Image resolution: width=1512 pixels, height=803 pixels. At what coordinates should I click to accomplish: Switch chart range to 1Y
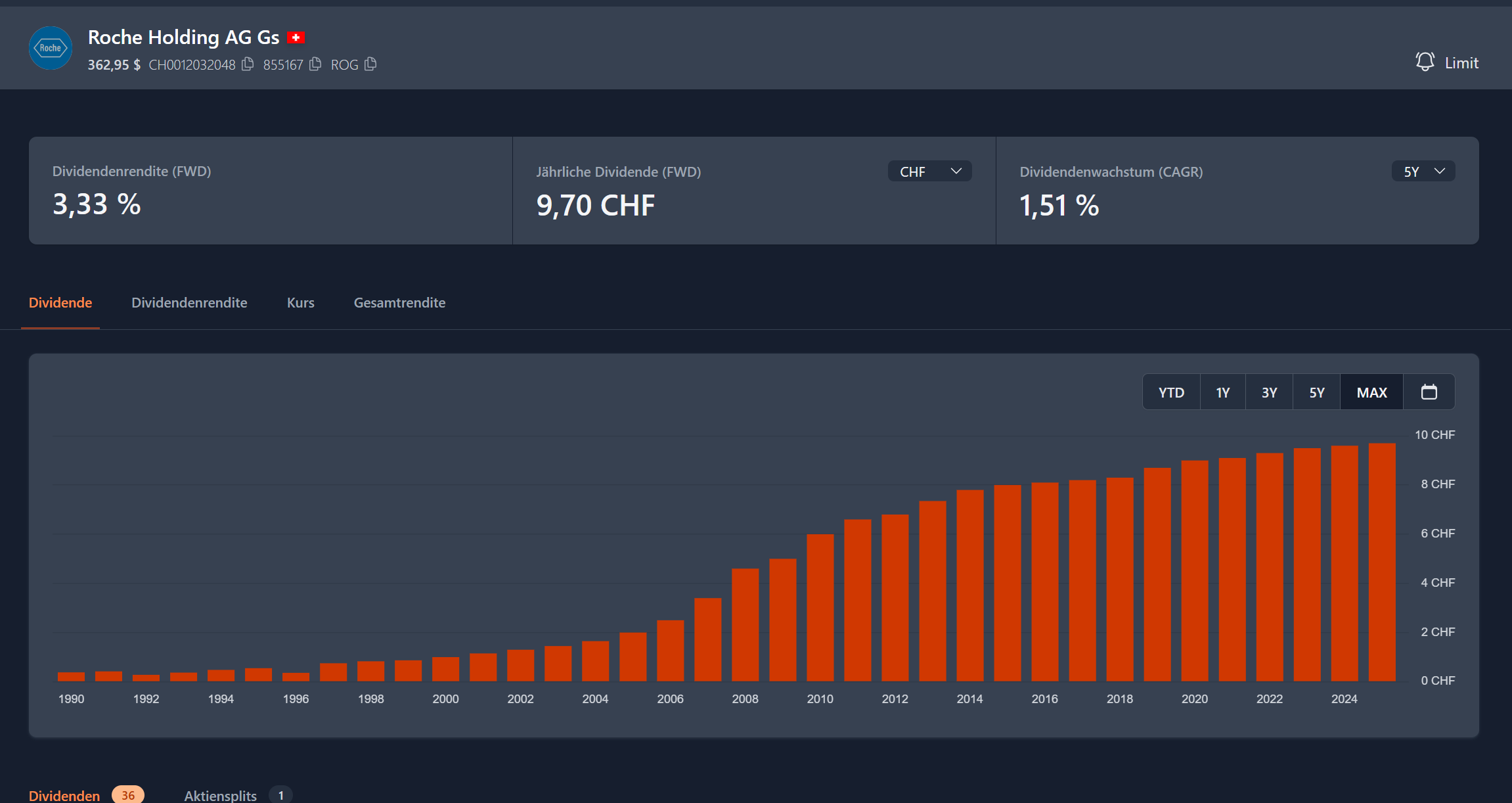pyautogui.click(x=1222, y=392)
